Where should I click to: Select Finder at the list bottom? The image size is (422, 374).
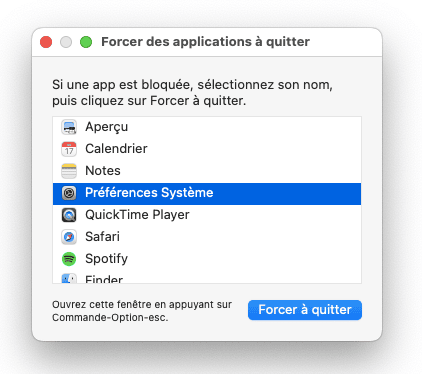[207, 277]
